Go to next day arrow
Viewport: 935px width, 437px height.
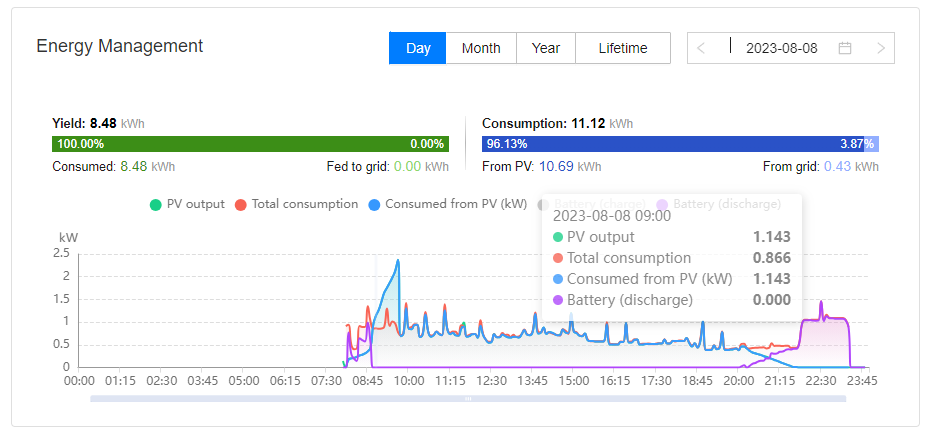coord(881,48)
